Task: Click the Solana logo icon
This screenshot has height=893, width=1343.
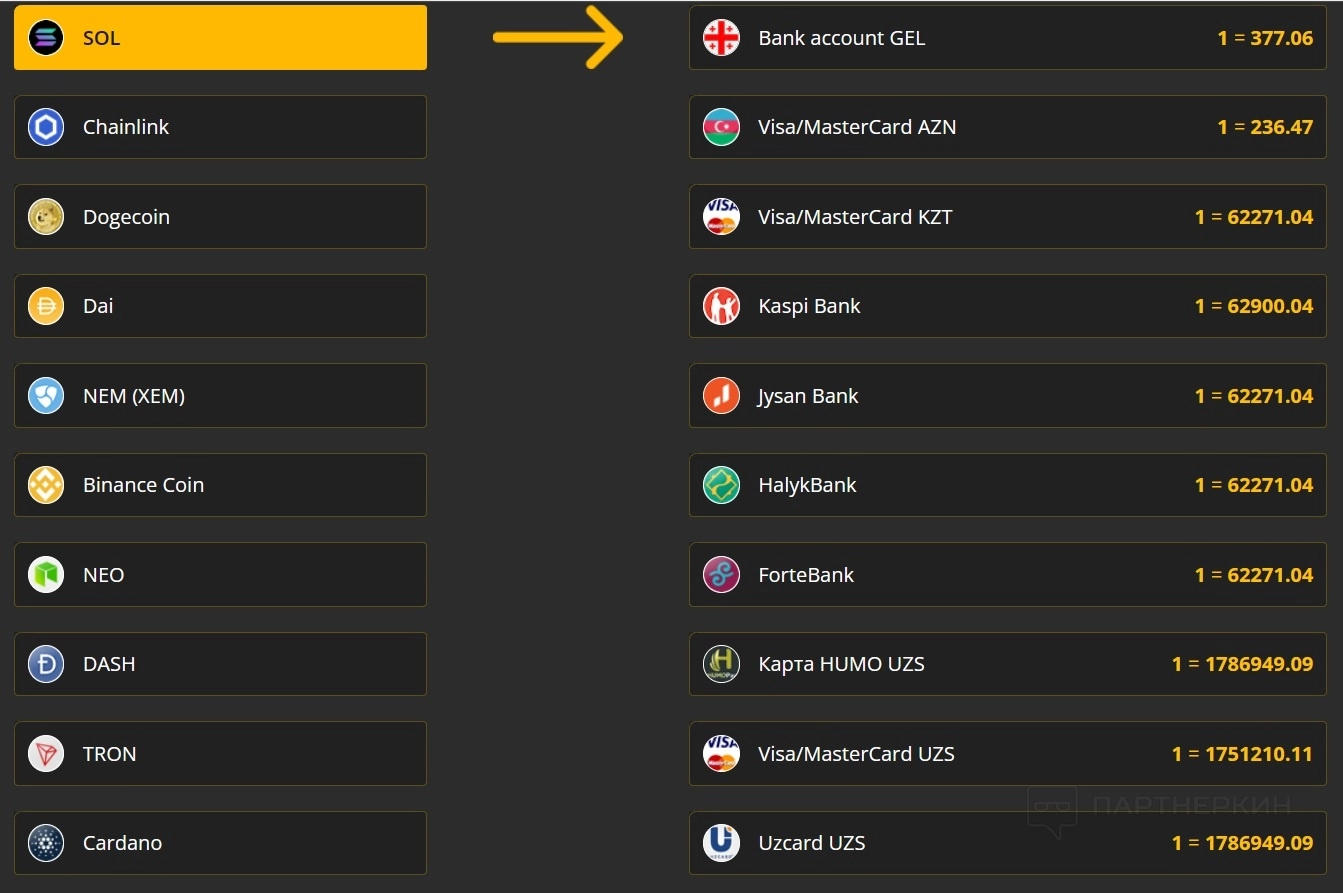Action: [46, 38]
